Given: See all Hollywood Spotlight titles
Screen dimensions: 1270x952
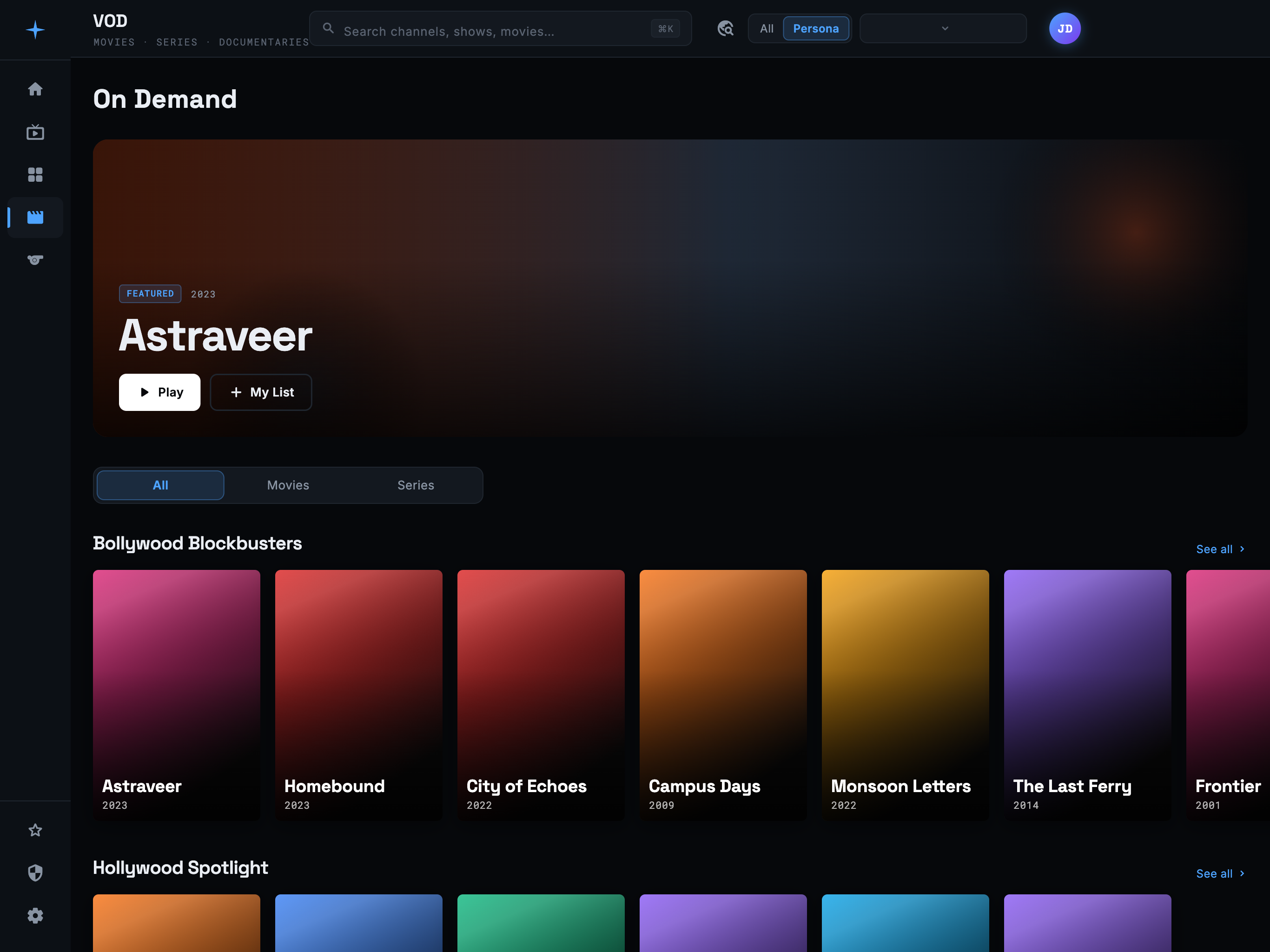Looking at the screenshot, I should (x=1221, y=873).
